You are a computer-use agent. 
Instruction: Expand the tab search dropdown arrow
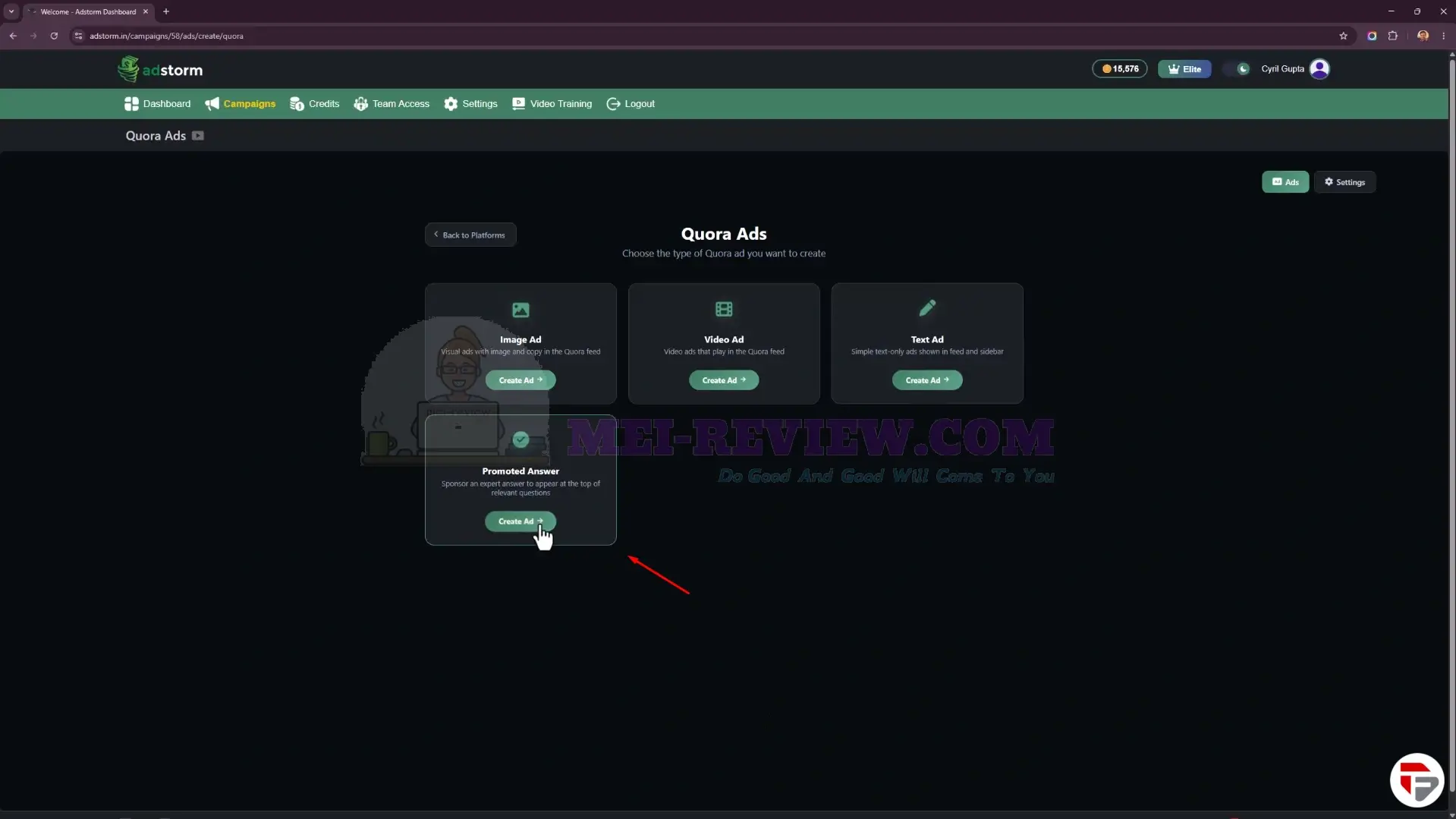[11, 11]
